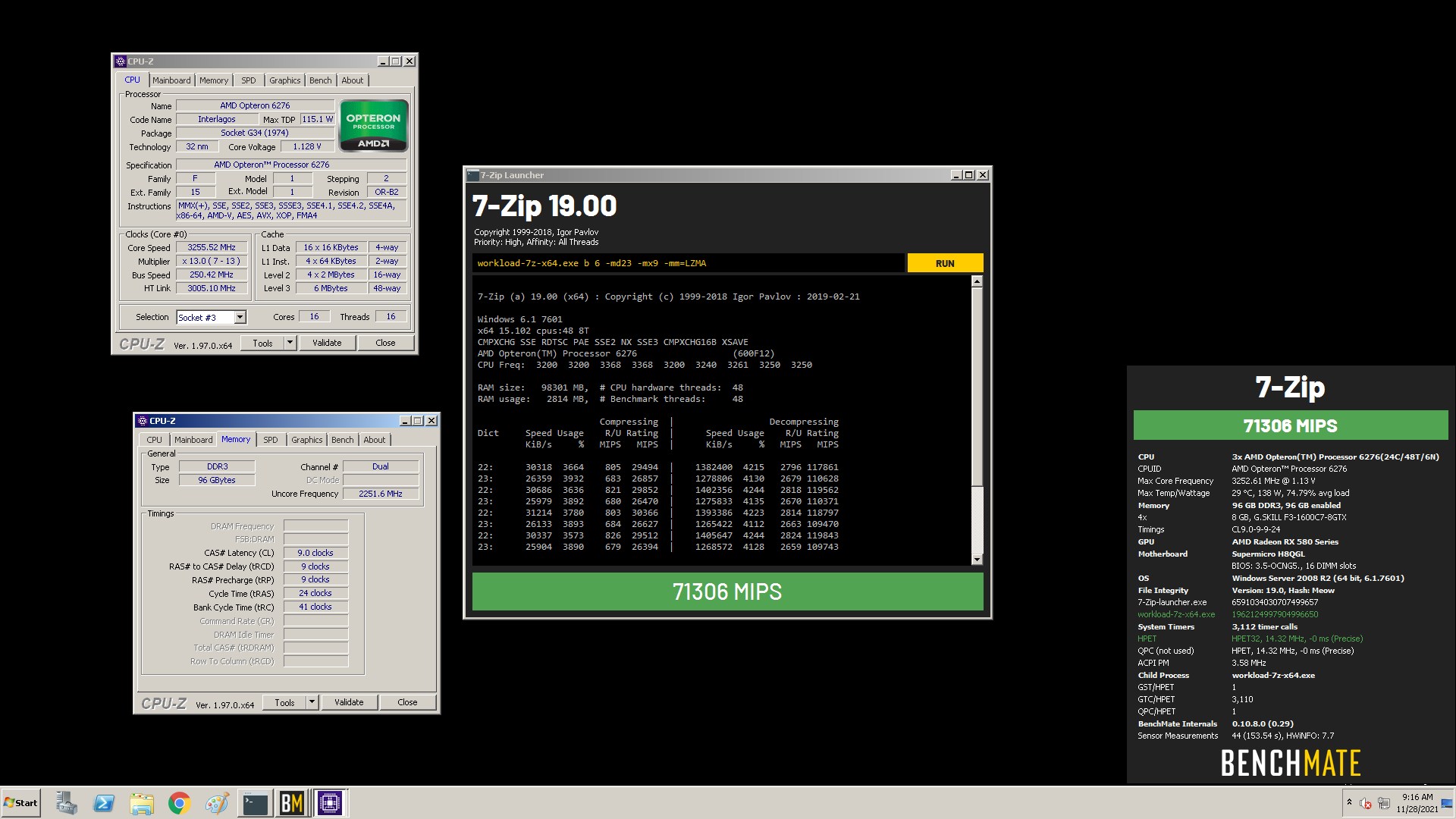Open Tools dropdown arrow in memory CPU-Z window
Viewport: 1456px width, 819px height.
coord(311,702)
